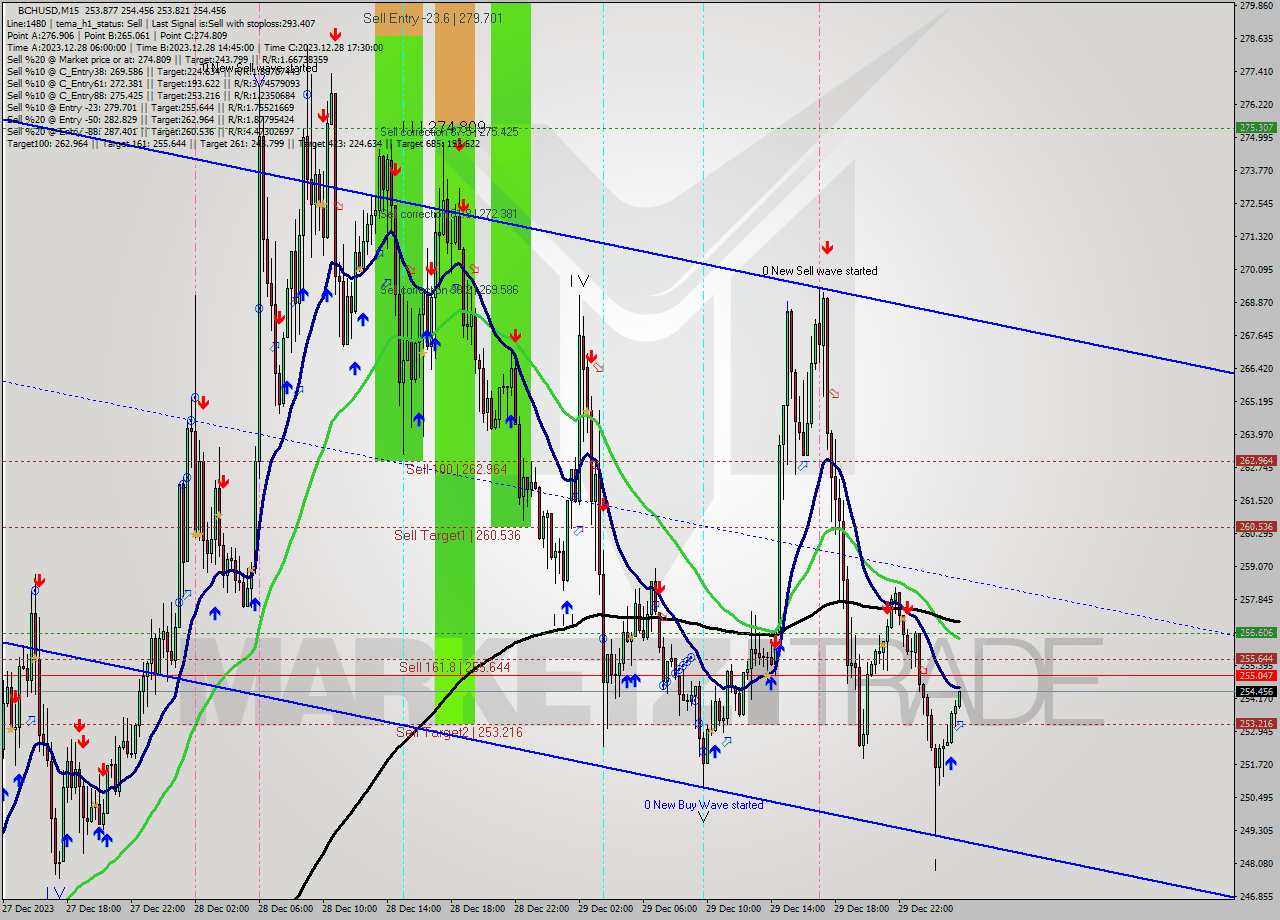
Task: Select the '0 New Buy Wave started' label
Action: pyautogui.click(x=704, y=805)
